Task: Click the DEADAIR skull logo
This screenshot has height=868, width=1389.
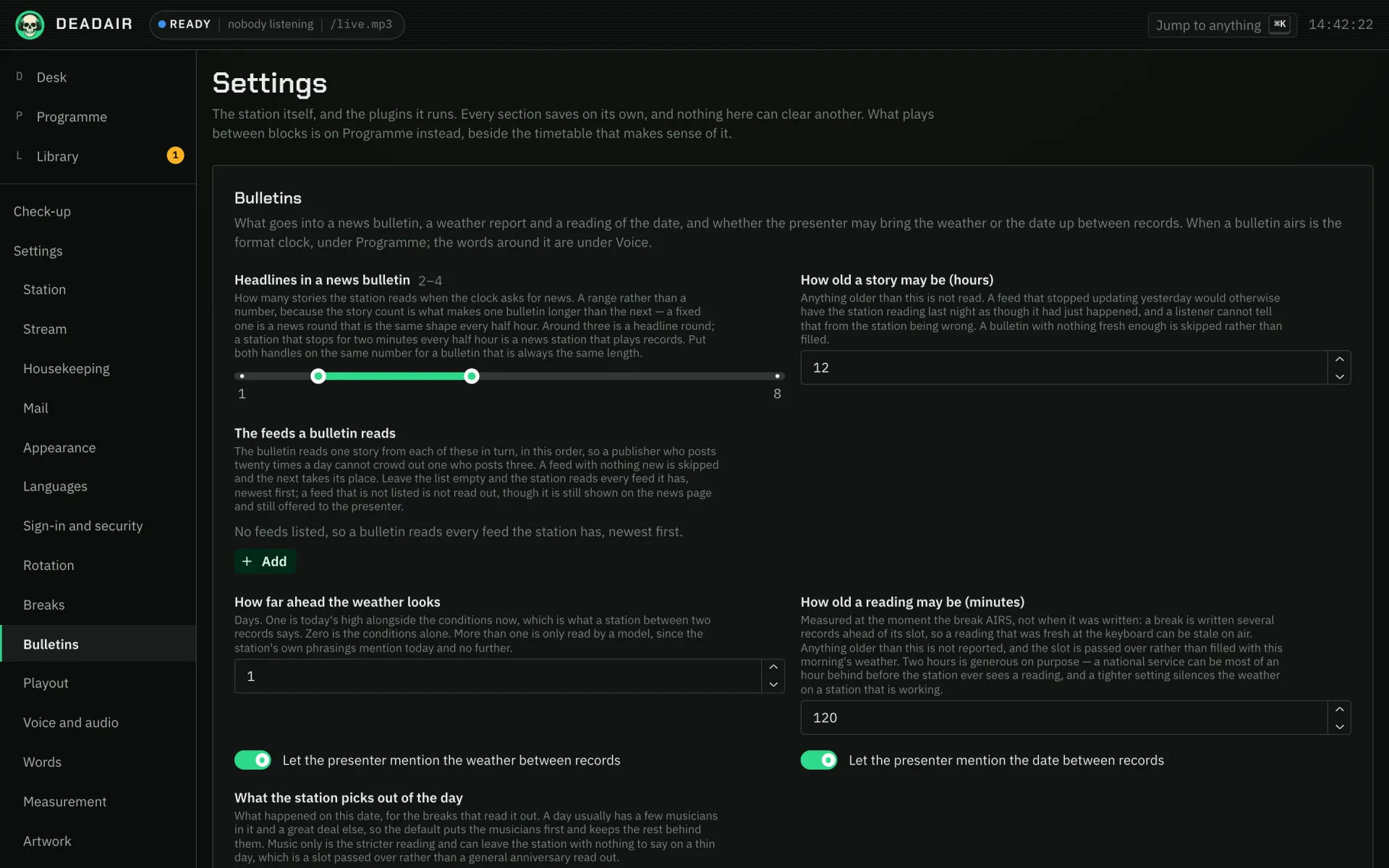Action: (x=30, y=25)
